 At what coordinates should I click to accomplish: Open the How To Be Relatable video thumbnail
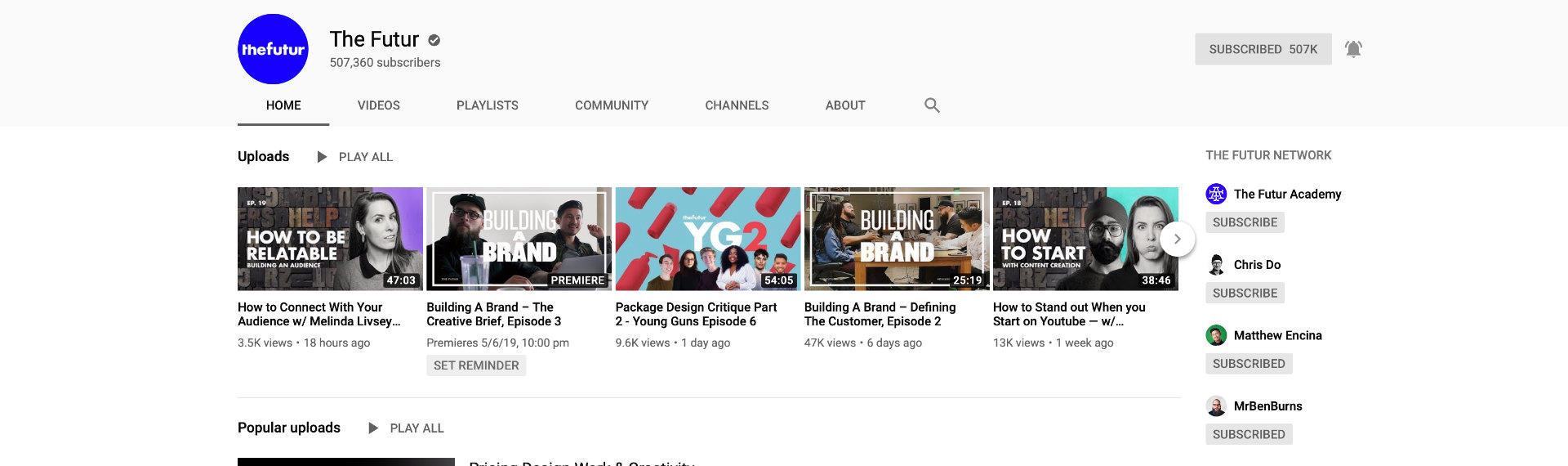click(330, 239)
